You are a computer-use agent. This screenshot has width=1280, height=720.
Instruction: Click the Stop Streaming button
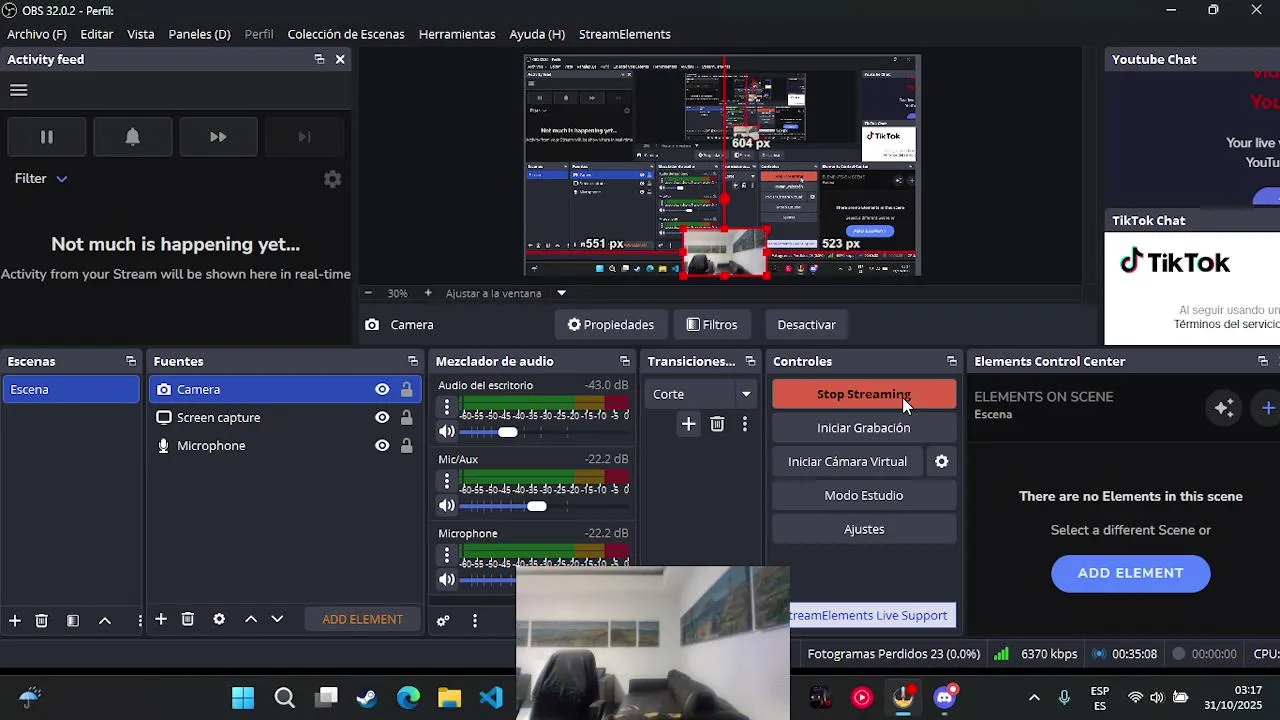click(864, 394)
